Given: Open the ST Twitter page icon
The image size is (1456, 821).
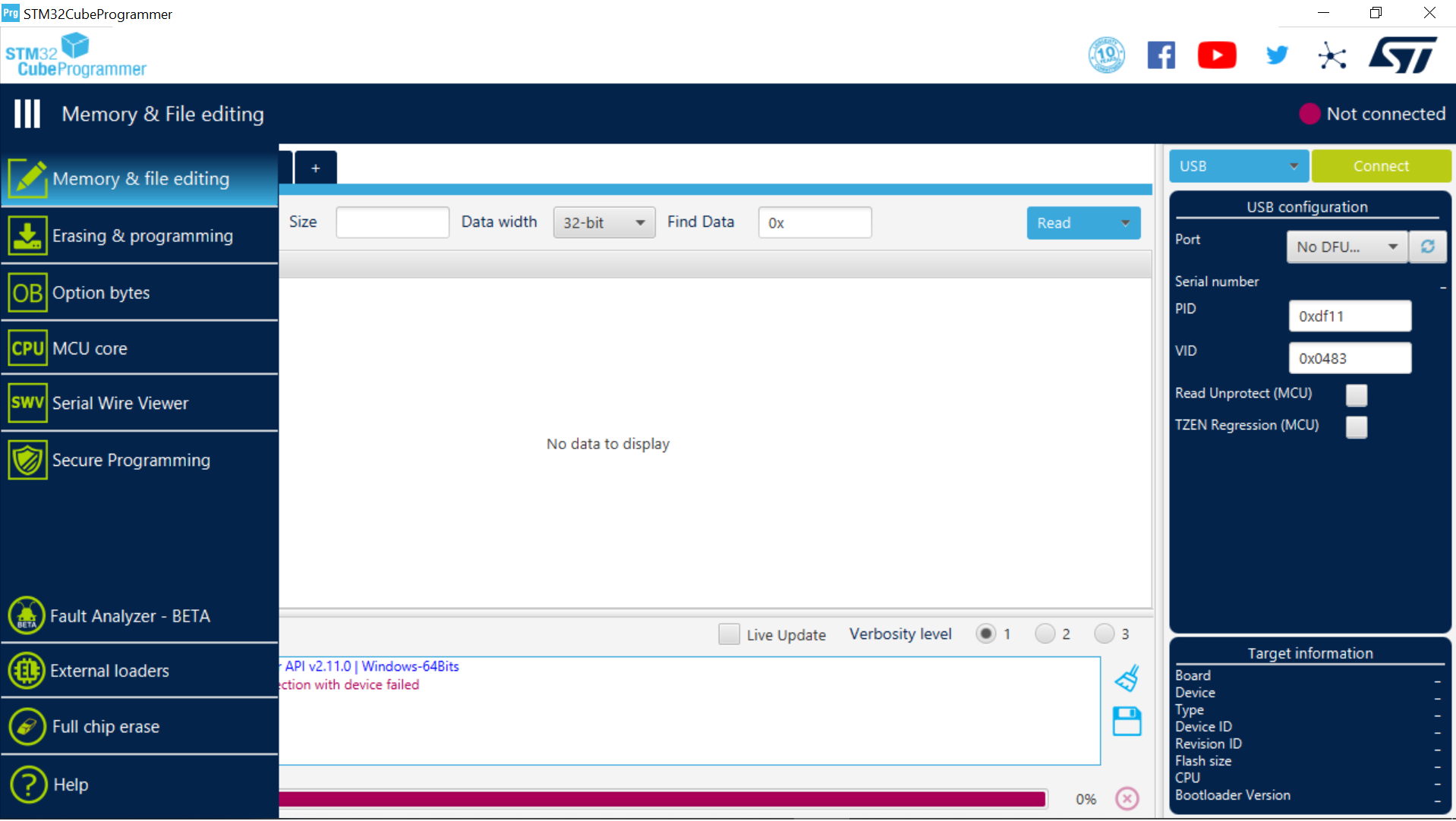Looking at the screenshot, I should coord(1277,55).
